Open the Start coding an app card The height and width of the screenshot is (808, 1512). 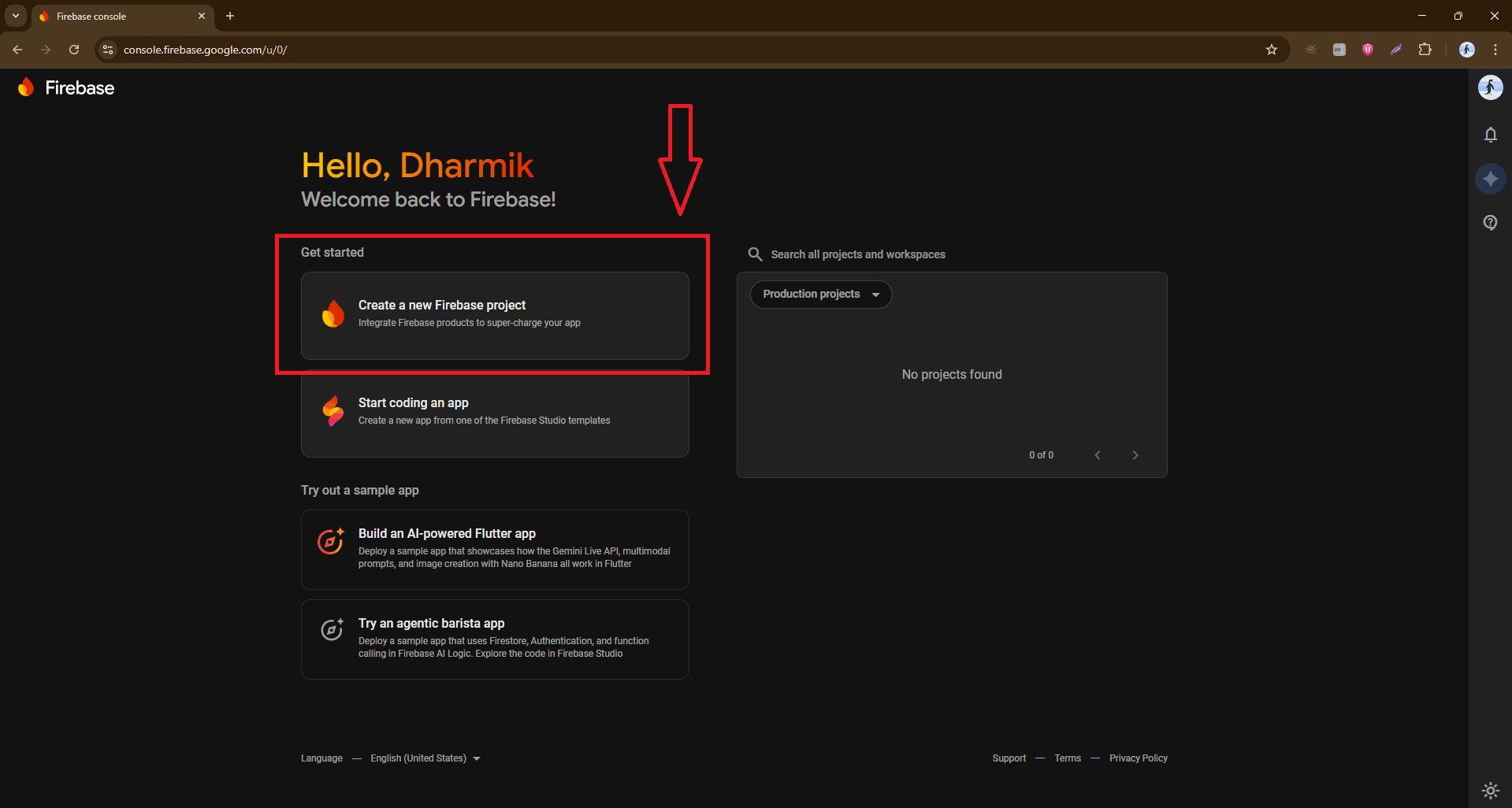pos(495,413)
